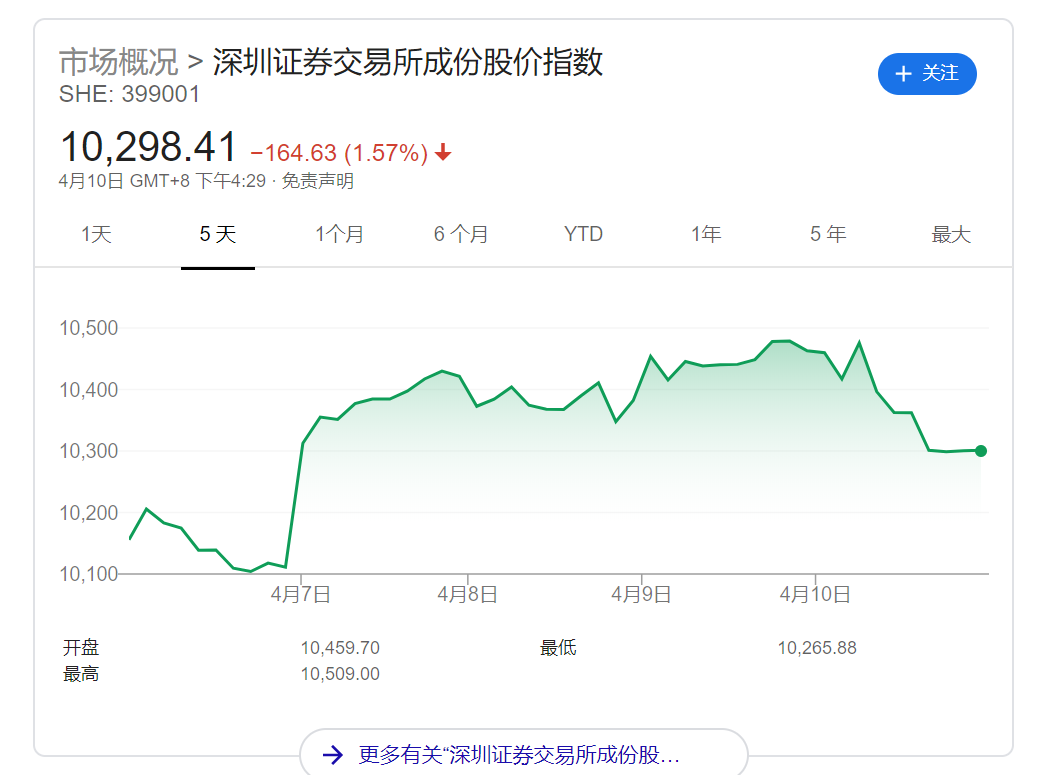The image size is (1045, 775).
Task: Select the 5 天 range tab
Action: [x=218, y=235]
